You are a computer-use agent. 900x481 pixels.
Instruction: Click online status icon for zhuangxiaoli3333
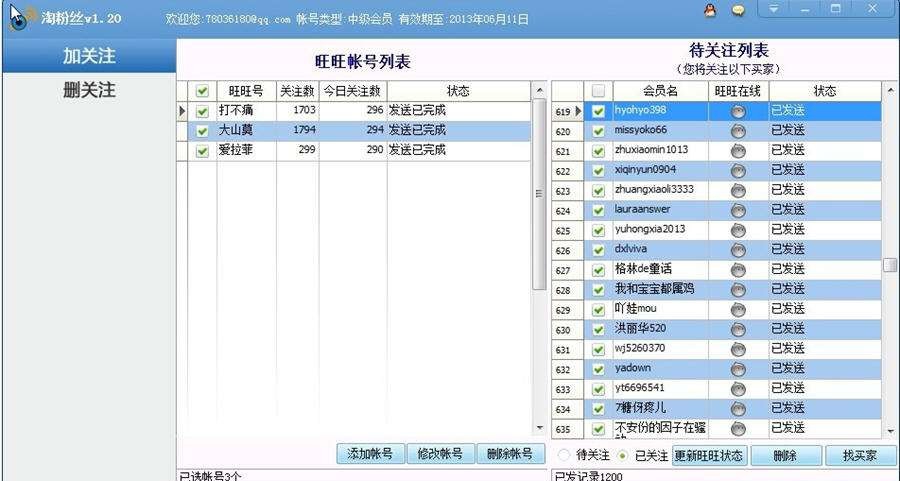click(x=738, y=191)
